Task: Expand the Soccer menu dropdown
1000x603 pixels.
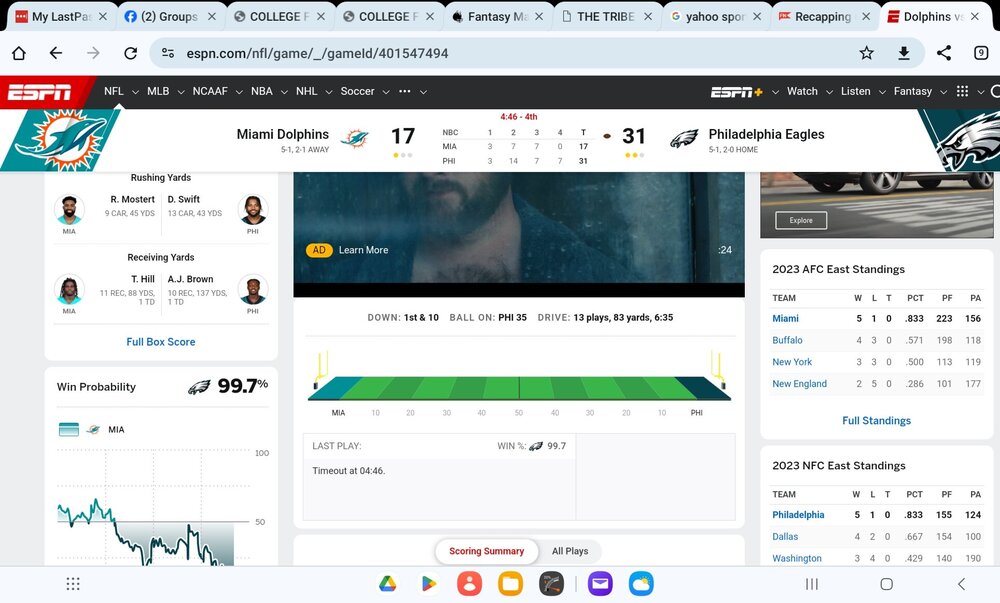Action: (386, 92)
